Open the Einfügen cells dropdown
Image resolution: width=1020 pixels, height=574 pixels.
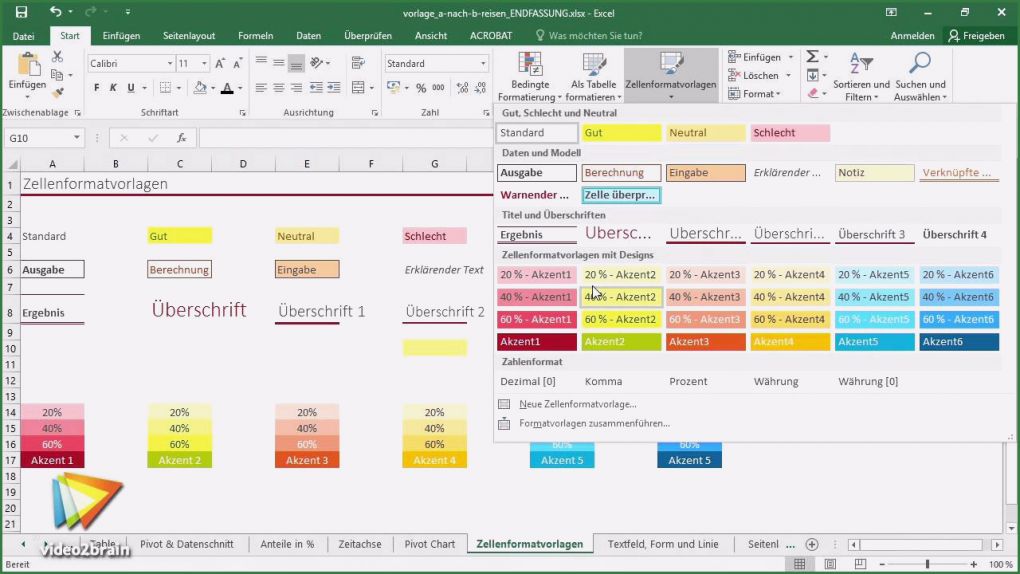point(760,57)
